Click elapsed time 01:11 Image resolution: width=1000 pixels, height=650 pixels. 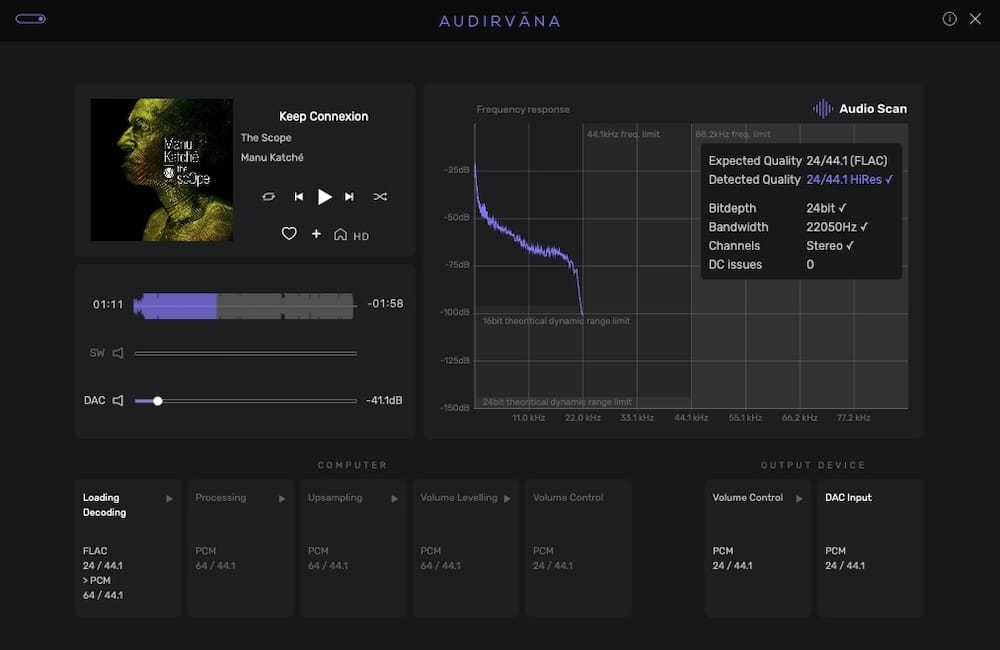108,304
